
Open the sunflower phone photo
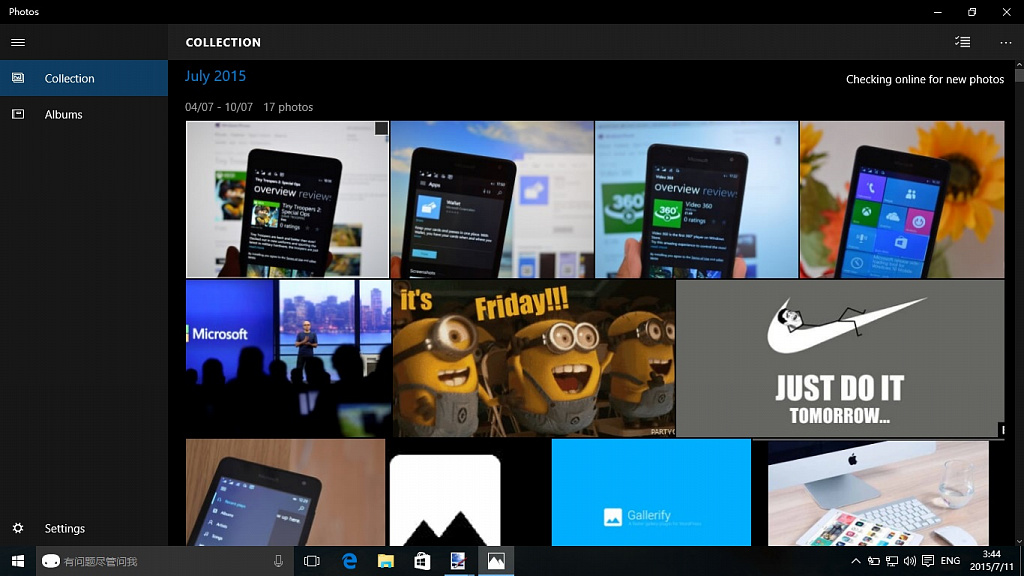point(902,199)
